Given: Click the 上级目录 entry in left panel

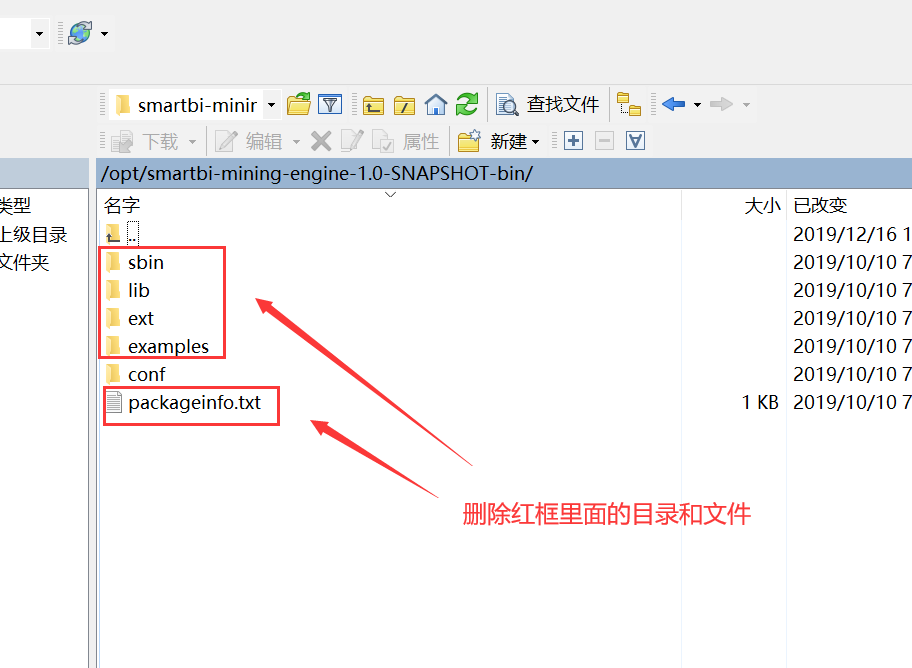Looking at the screenshot, I should tap(34, 234).
